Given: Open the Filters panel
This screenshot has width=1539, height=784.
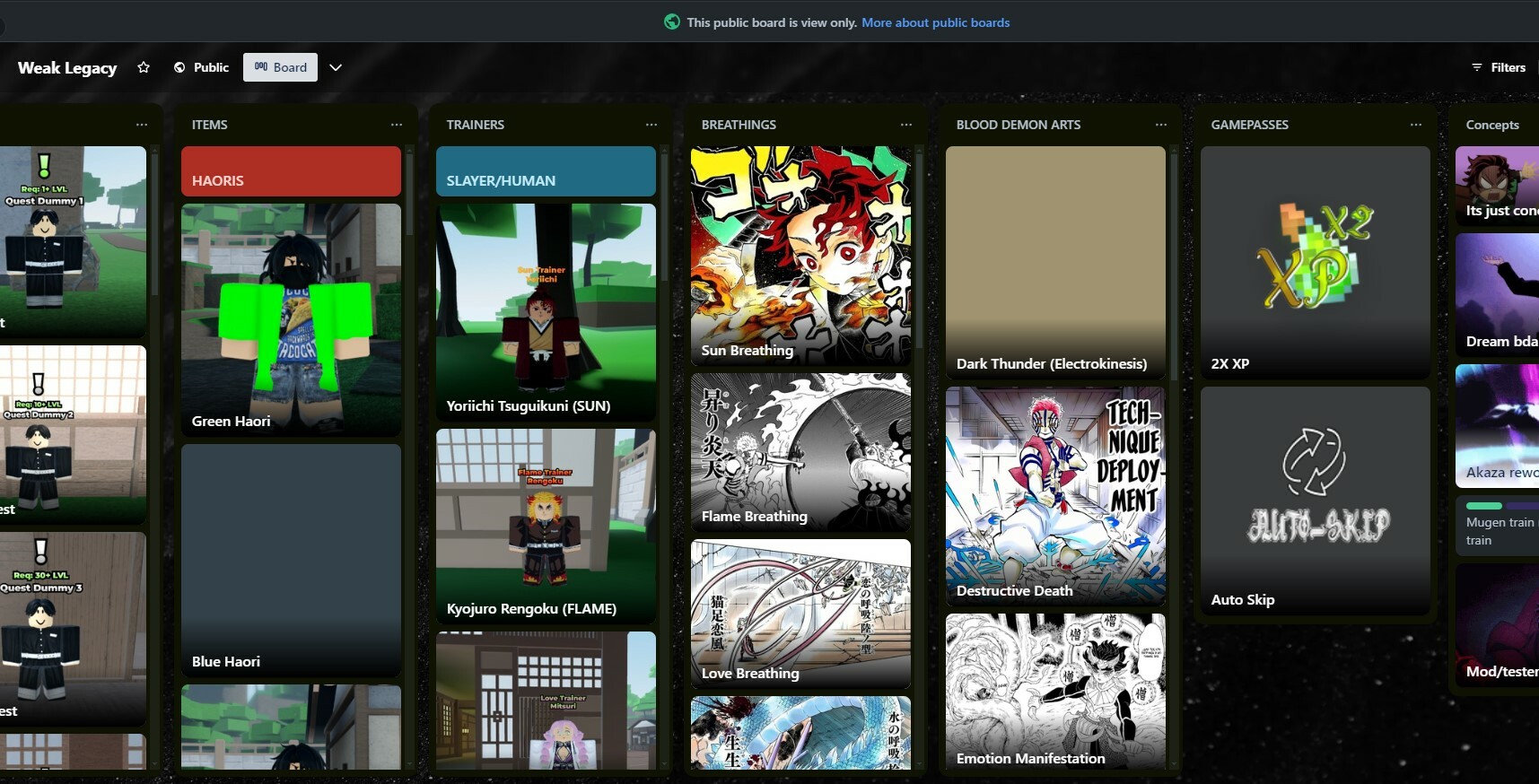Looking at the screenshot, I should [1499, 67].
